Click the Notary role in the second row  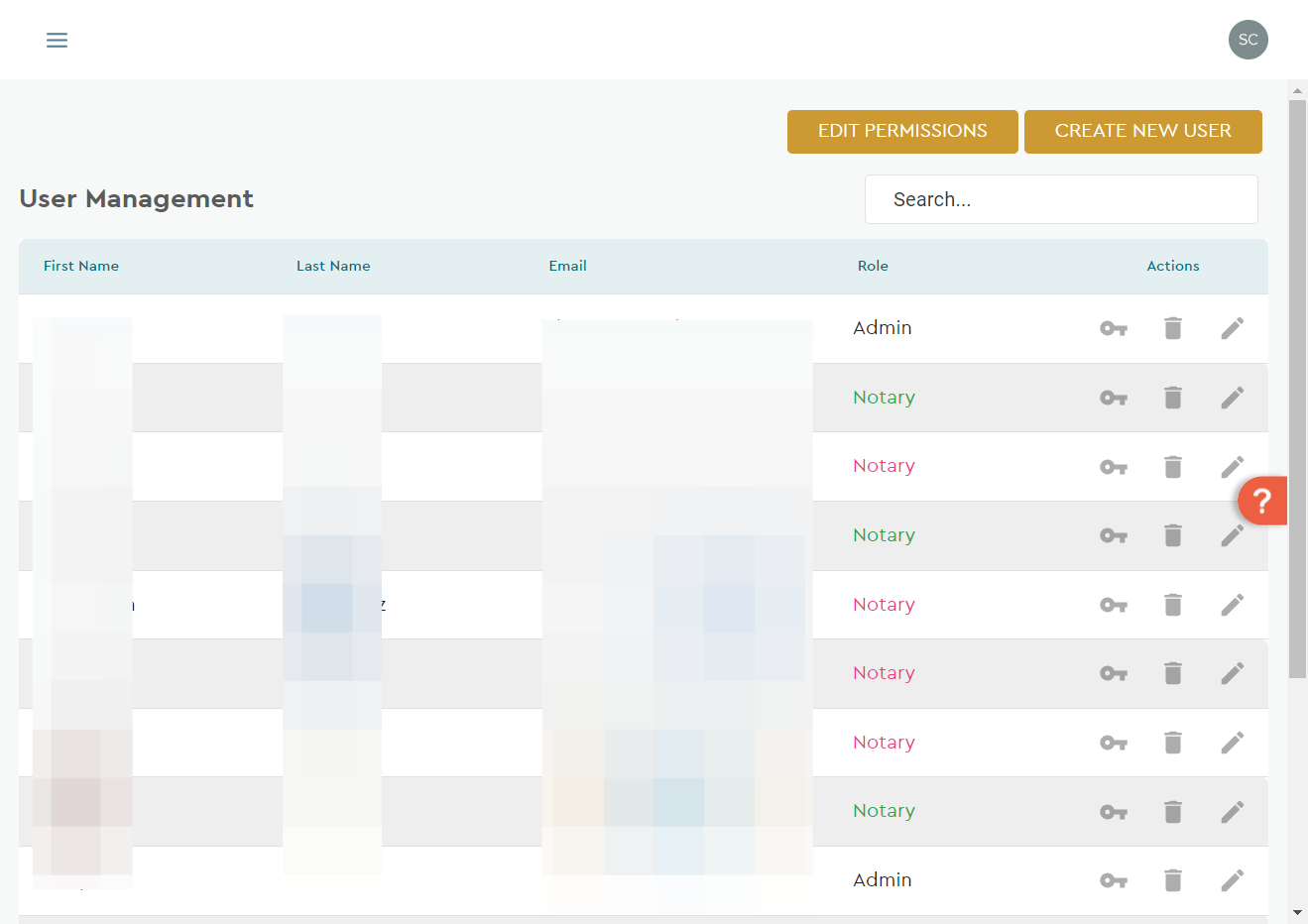click(x=885, y=398)
